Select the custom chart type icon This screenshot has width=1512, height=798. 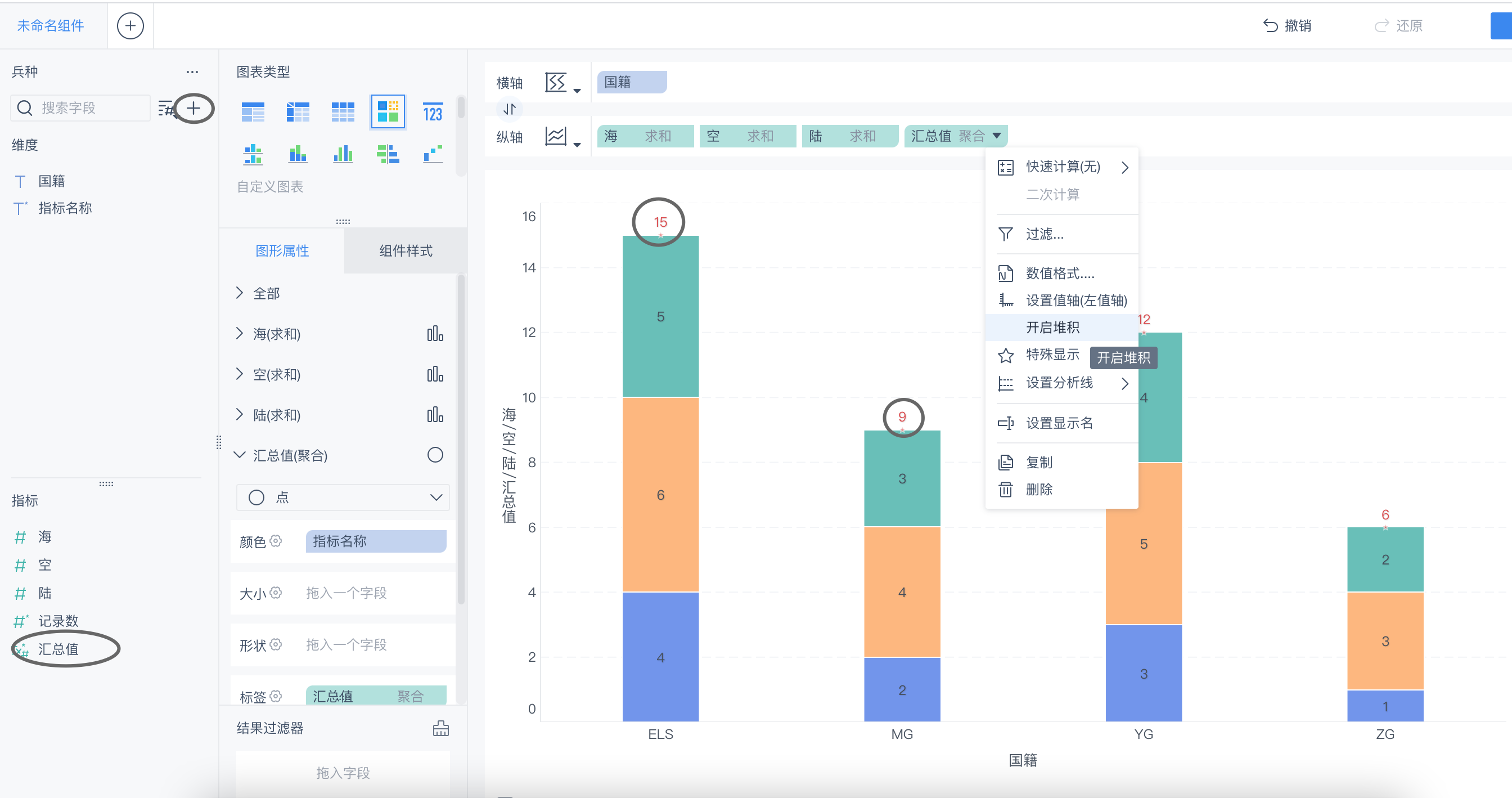[388, 111]
